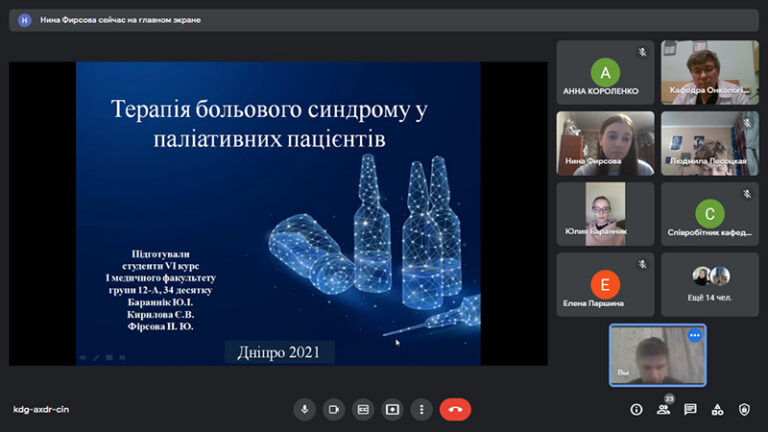Open meeting details info icon
This screenshot has width=768, height=432.
pos(636,409)
